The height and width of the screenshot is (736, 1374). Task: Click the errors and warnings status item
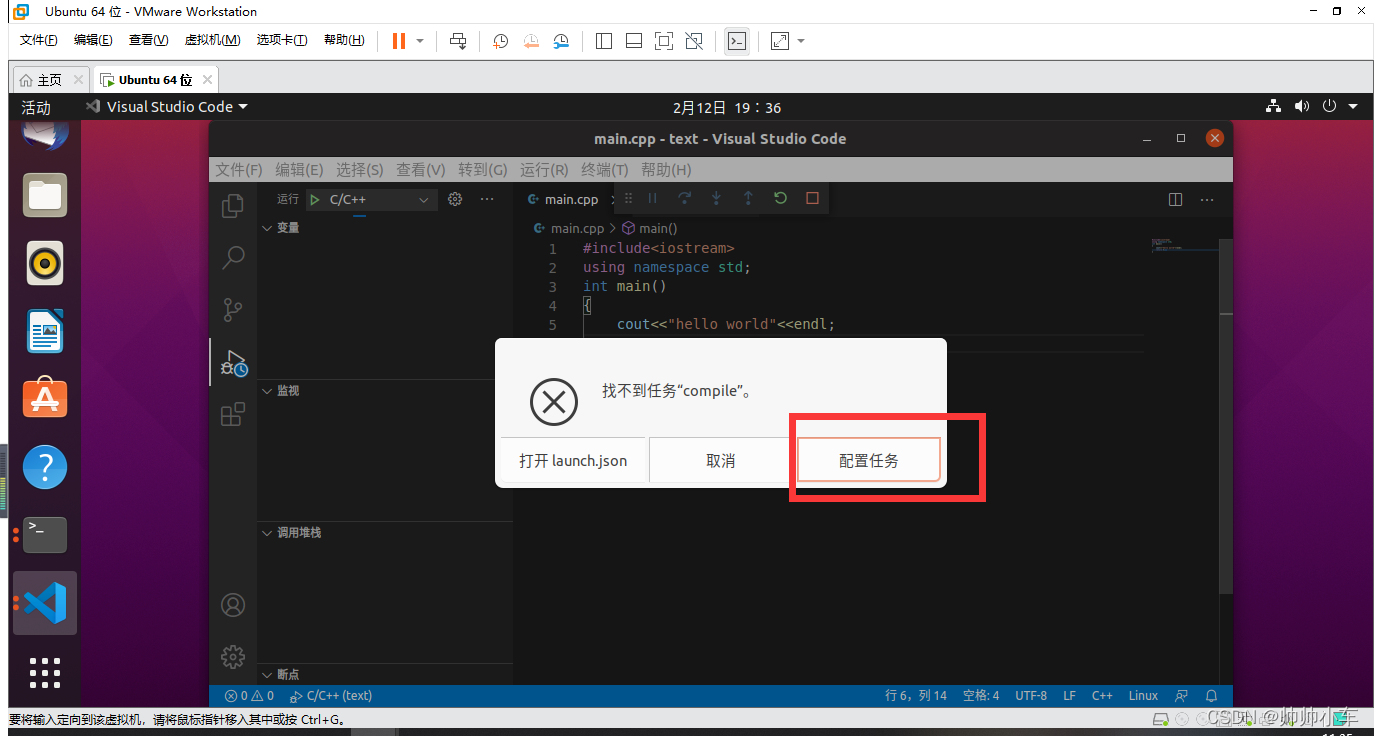tap(249, 696)
